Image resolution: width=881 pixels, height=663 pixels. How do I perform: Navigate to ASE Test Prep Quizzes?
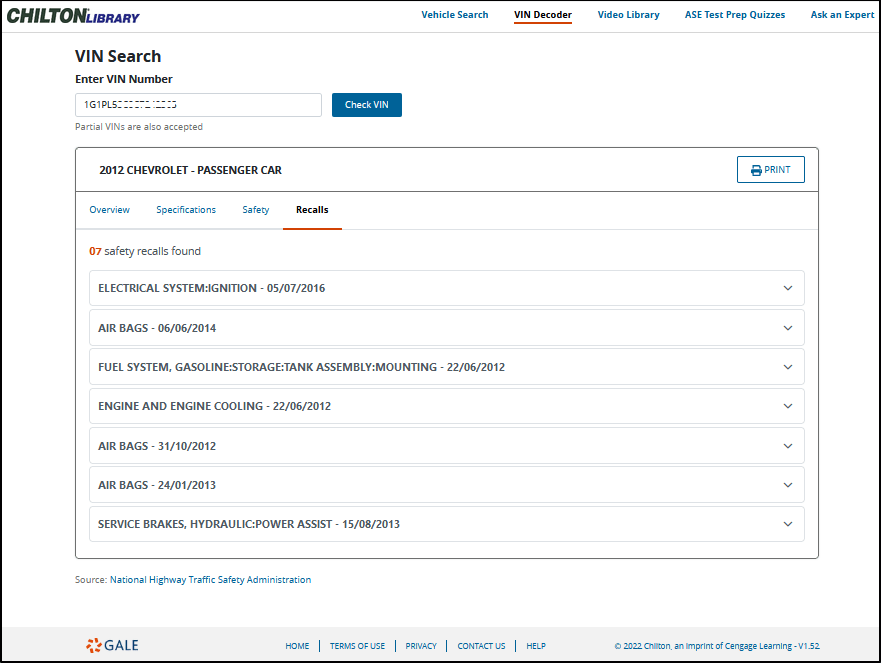click(x=734, y=15)
